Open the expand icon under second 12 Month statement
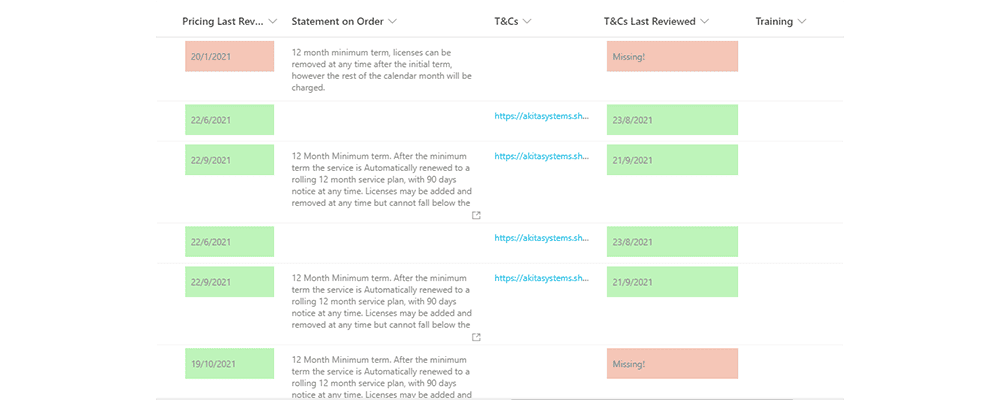 (x=476, y=337)
